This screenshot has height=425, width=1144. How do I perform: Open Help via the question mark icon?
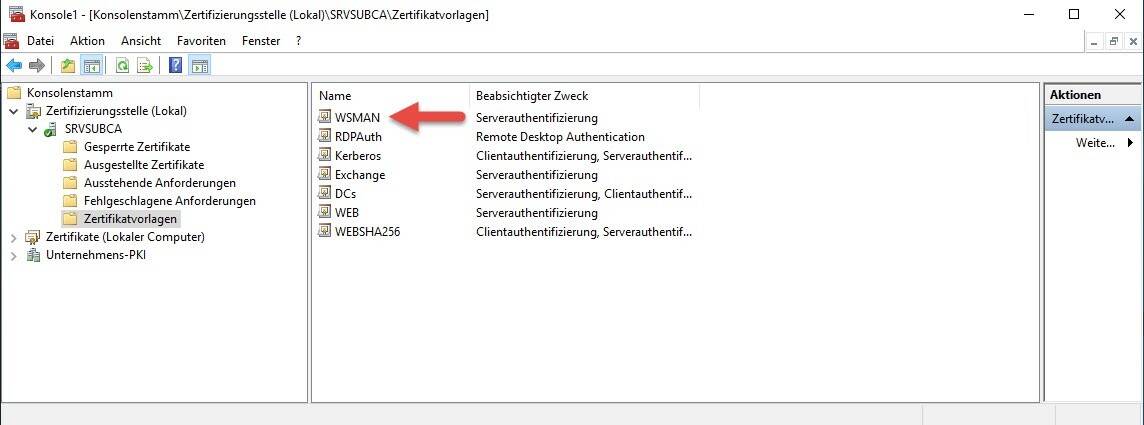click(x=176, y=66)
